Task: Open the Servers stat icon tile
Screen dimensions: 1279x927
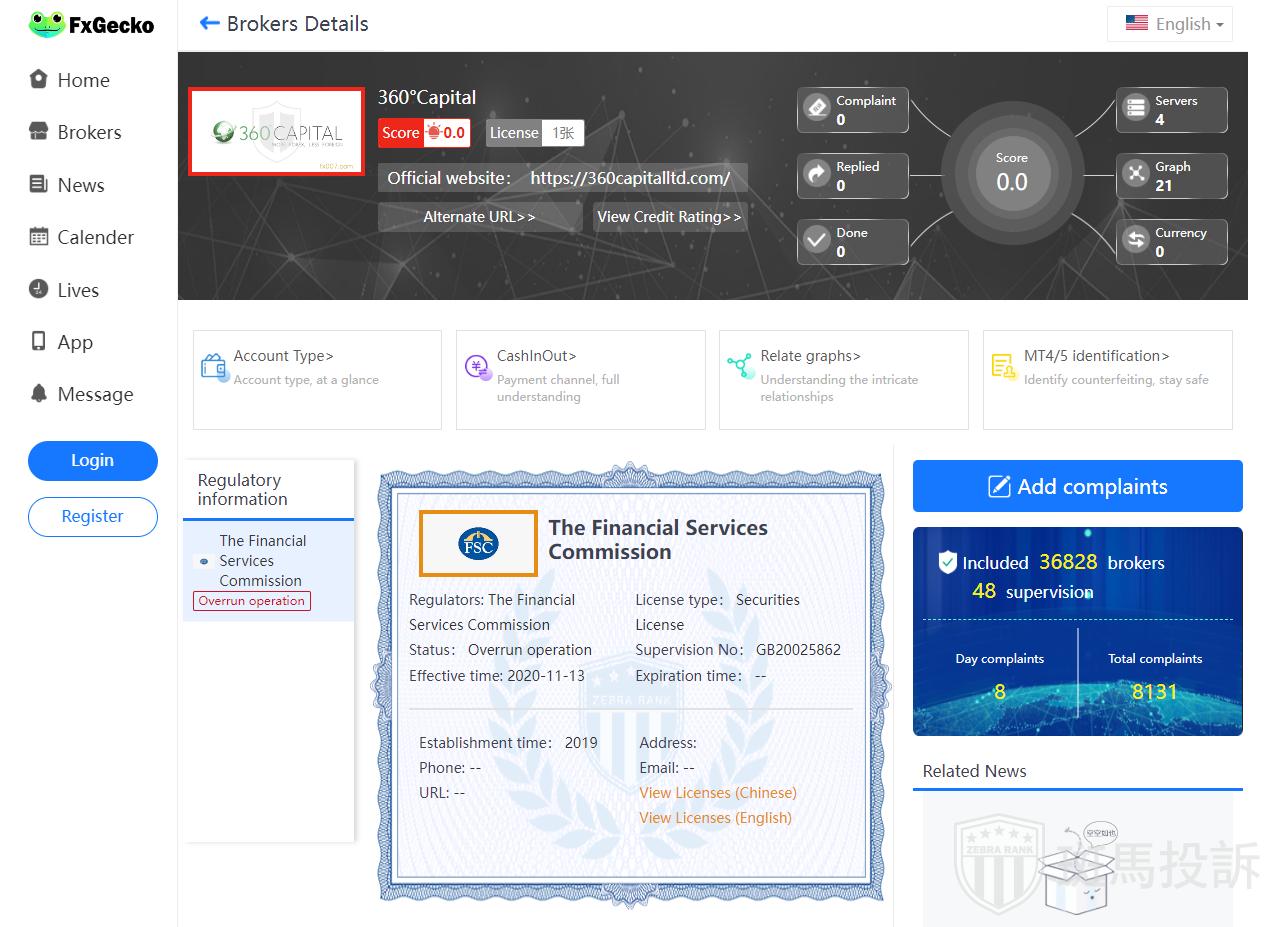Action: [1136, 109]
